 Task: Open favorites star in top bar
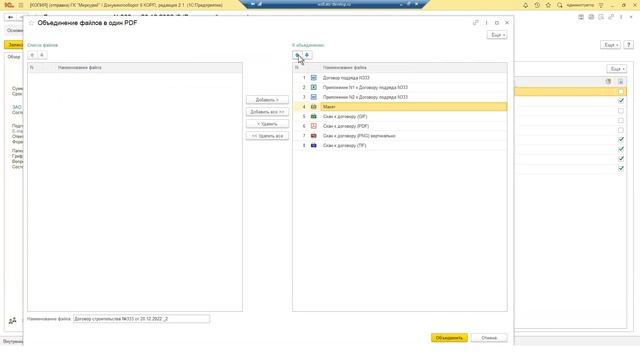pyautogui.click(x=548, y=5)
